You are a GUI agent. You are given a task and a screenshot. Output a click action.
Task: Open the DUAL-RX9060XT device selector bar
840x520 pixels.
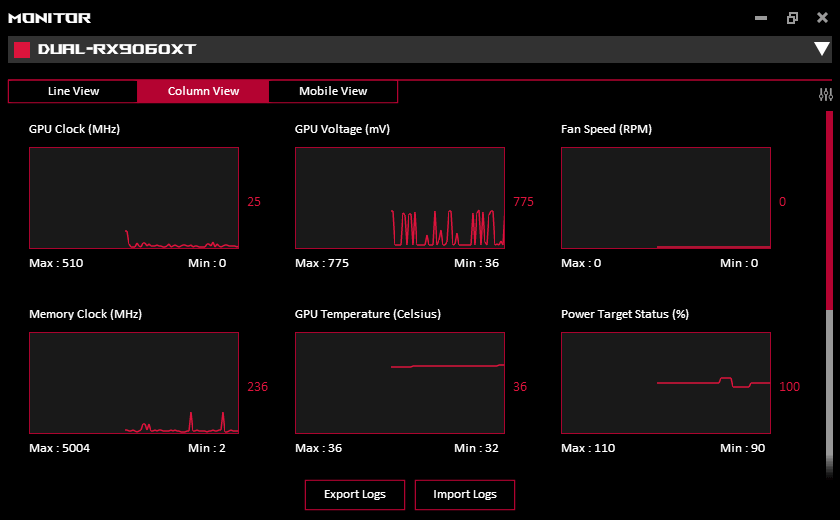pos(419,49)
